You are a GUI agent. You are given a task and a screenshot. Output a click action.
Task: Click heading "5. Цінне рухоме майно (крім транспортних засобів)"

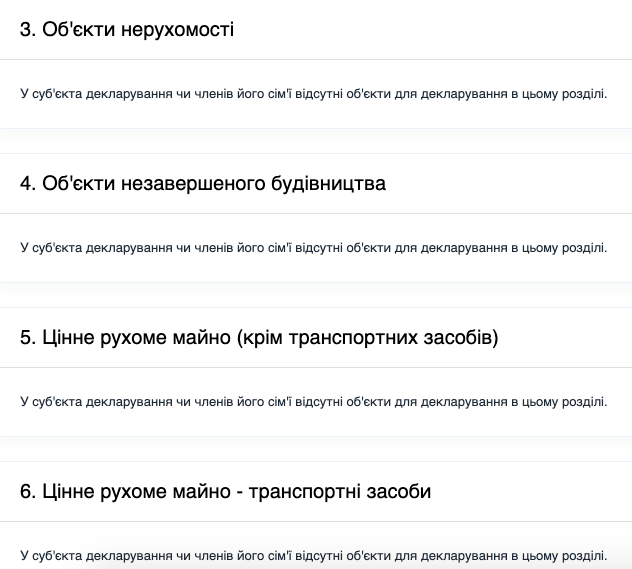click(258, 337)
